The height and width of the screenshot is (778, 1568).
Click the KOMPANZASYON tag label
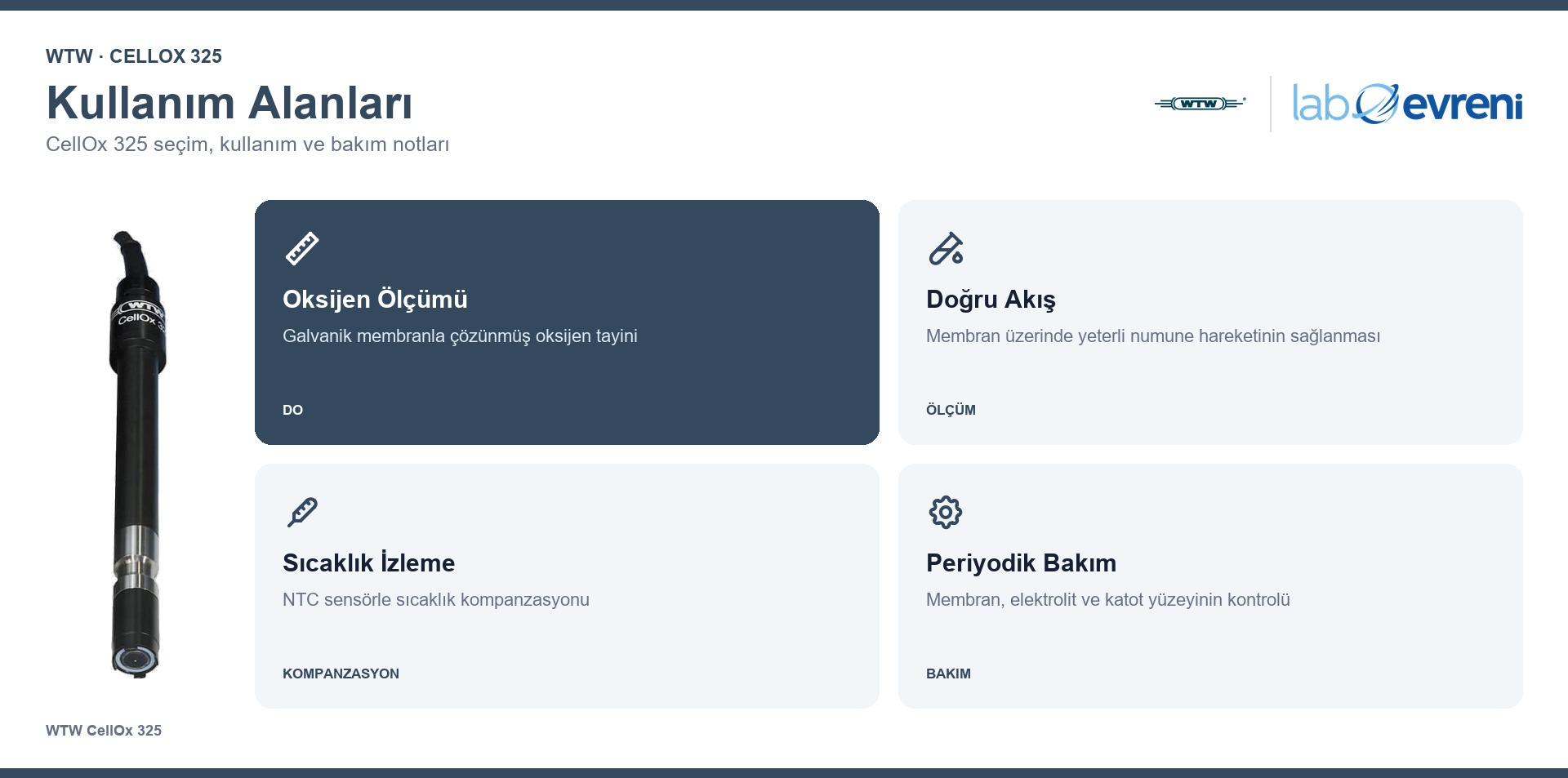click(x=341, y=674)
